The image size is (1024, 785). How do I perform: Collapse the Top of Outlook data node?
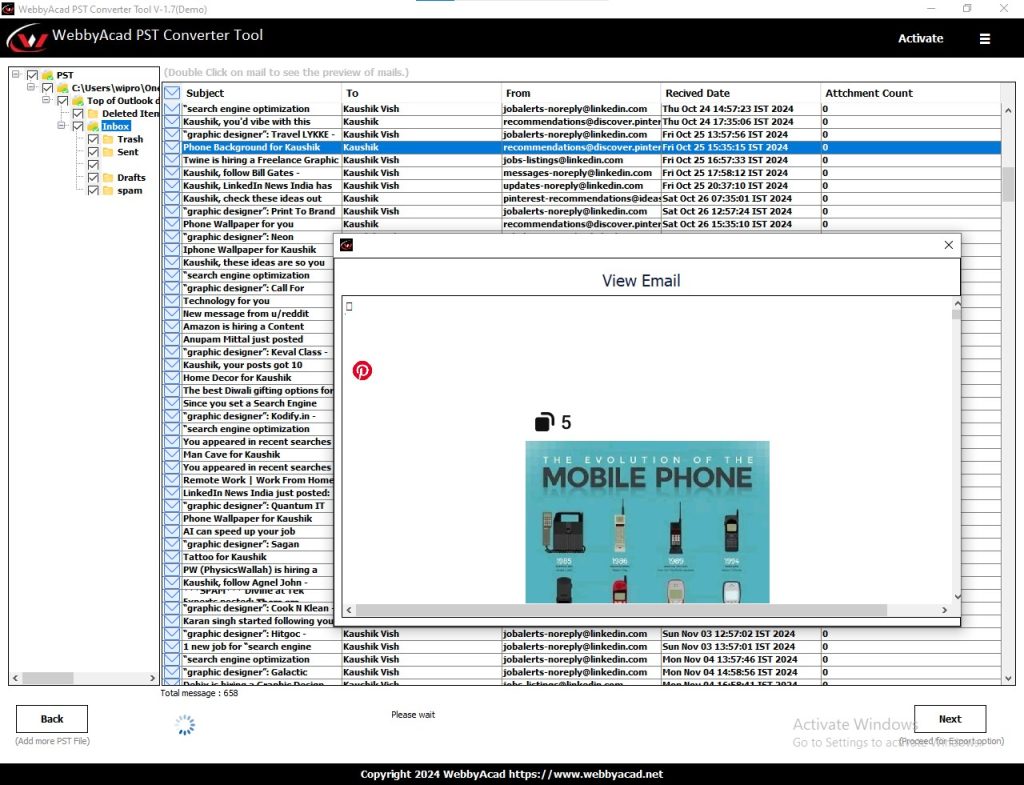(x=46, y=100)
